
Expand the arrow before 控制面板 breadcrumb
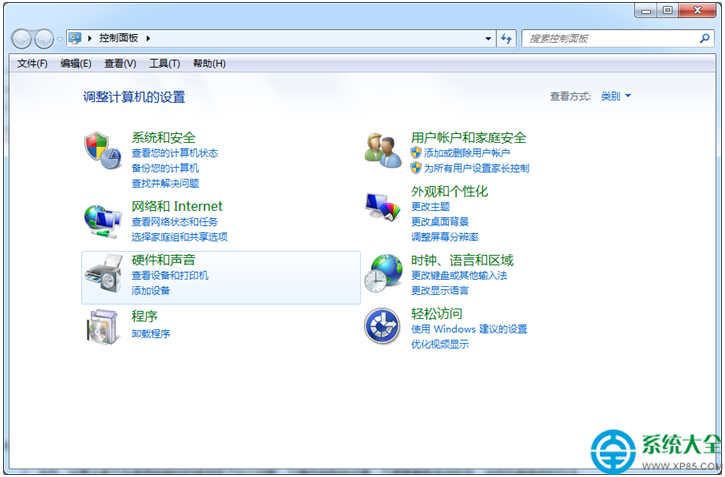coord(90,38)
